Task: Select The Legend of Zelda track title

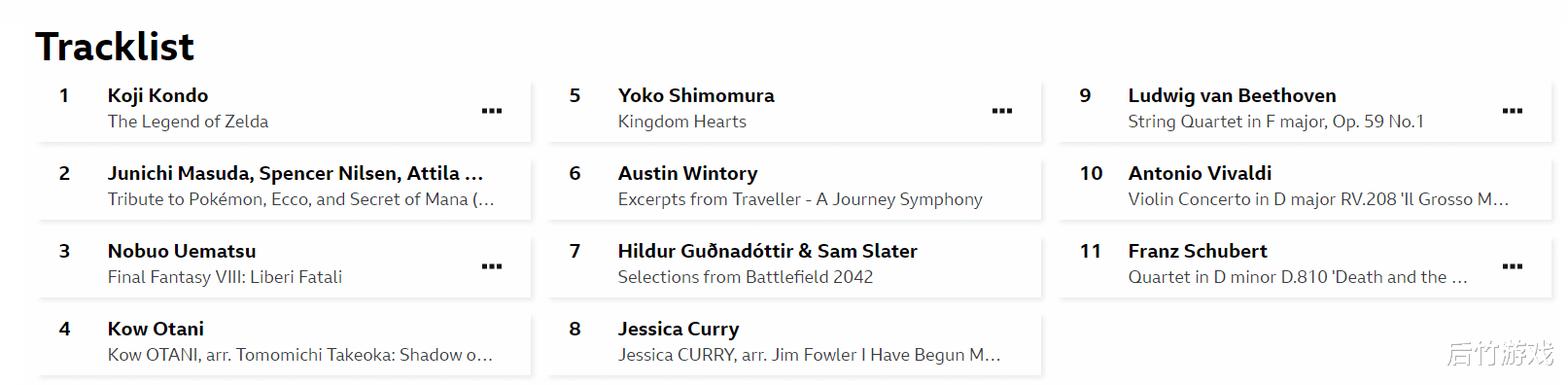Action: tap(188, 122)
